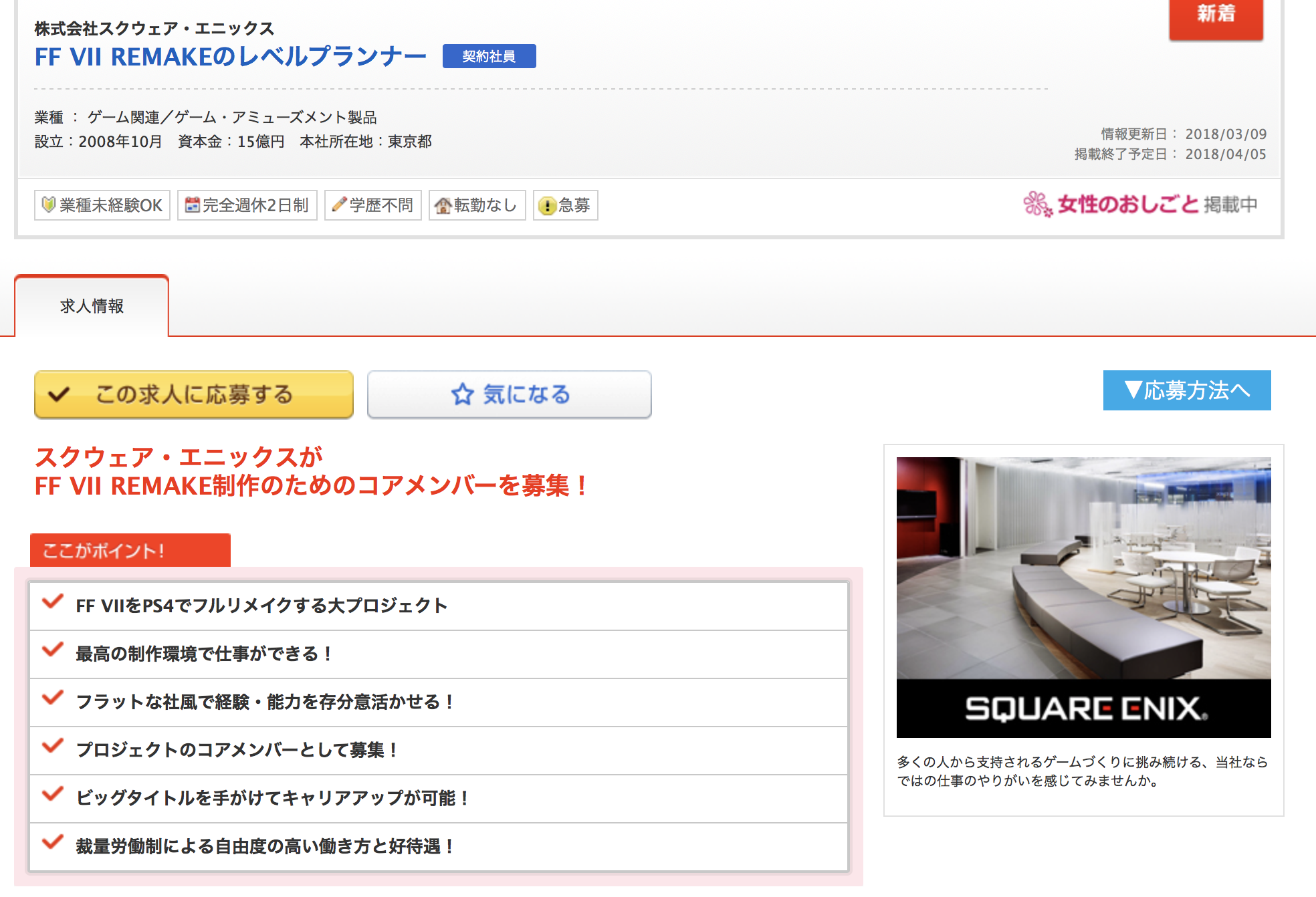
Task: Select text ビッグタイトルを手がけてキャリアアップが可能！
Action: point(273,798)
